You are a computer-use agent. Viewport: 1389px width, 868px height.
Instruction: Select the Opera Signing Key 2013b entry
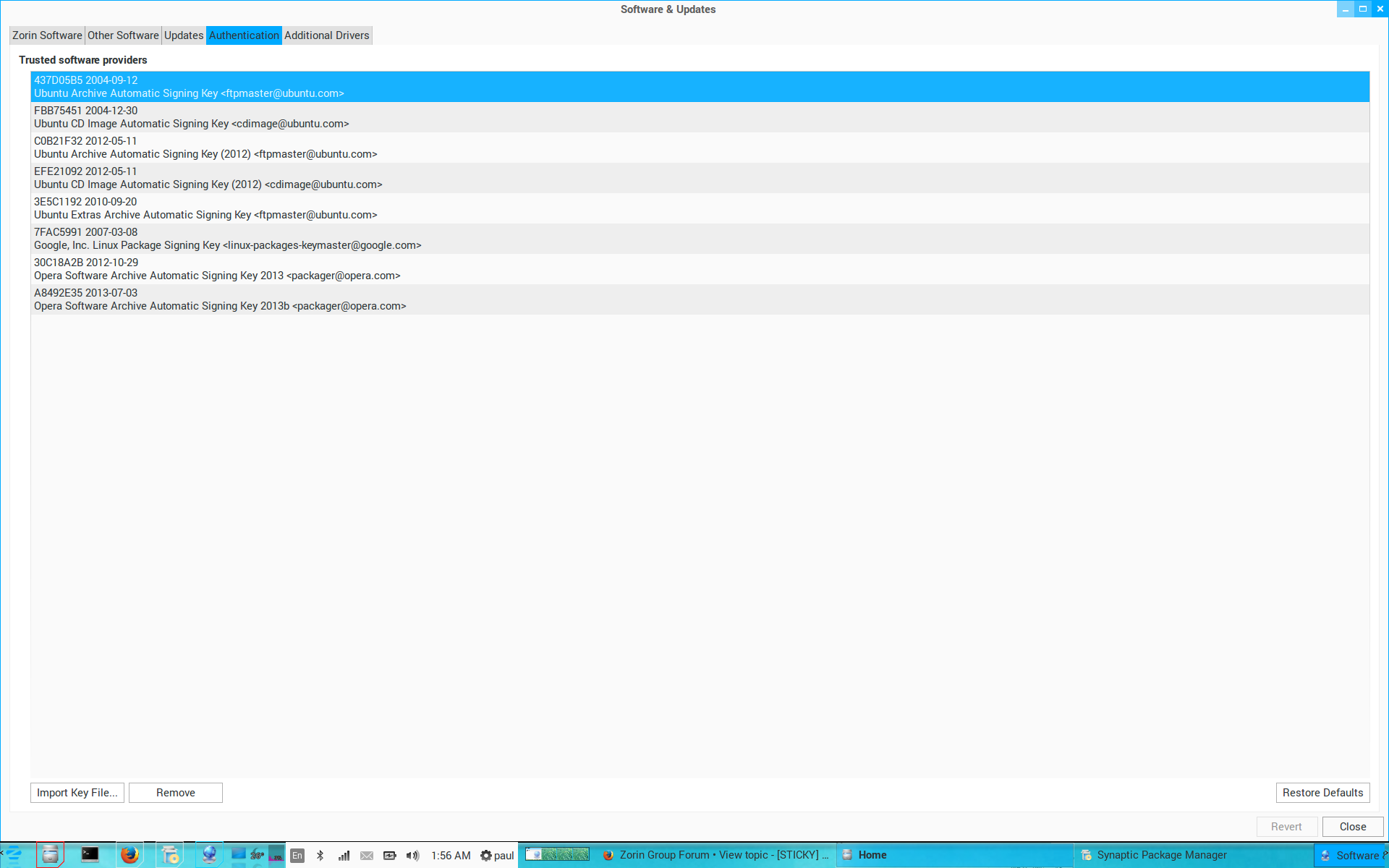220,299
